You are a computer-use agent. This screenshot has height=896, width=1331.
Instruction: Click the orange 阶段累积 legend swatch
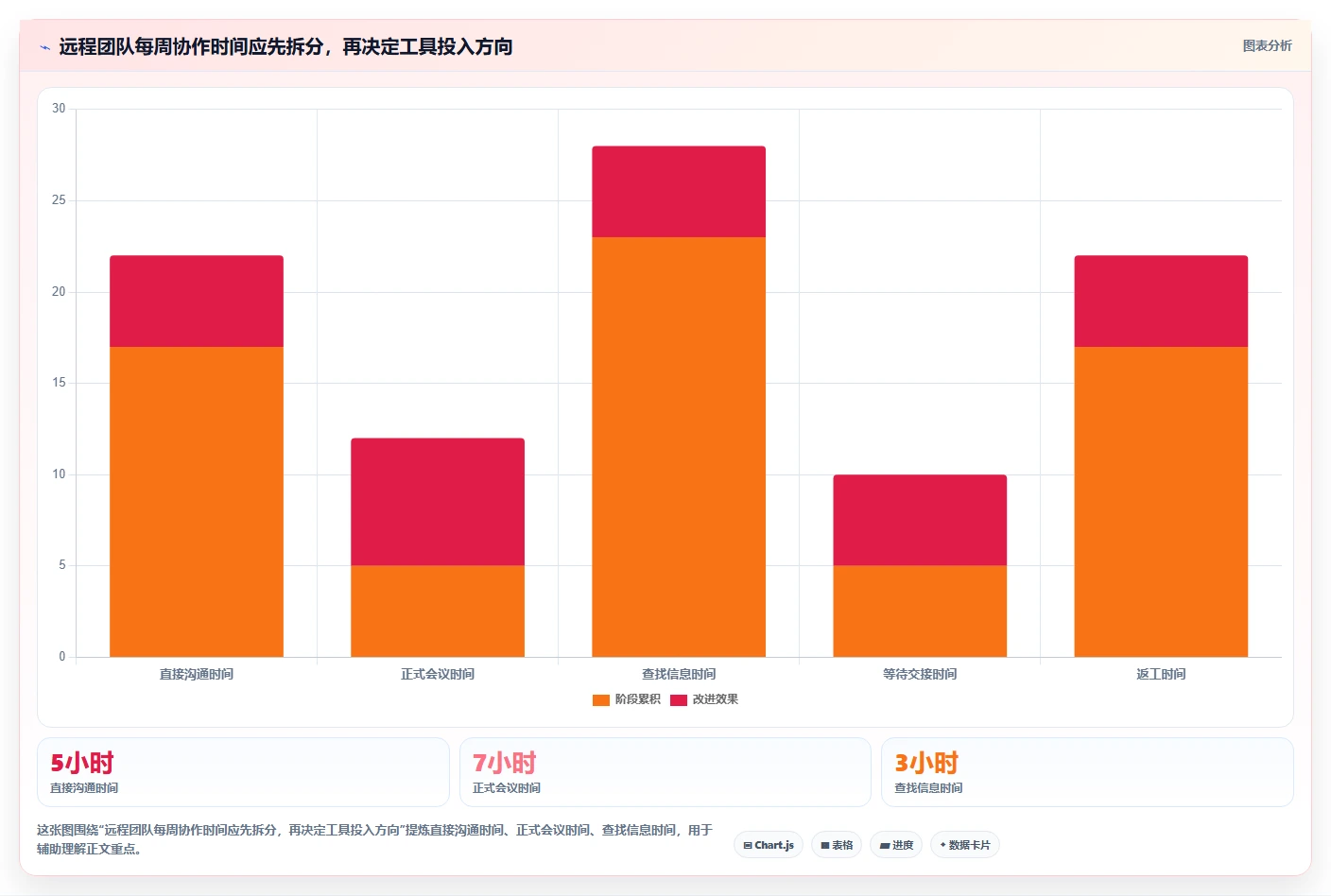[x=601, y=700]
